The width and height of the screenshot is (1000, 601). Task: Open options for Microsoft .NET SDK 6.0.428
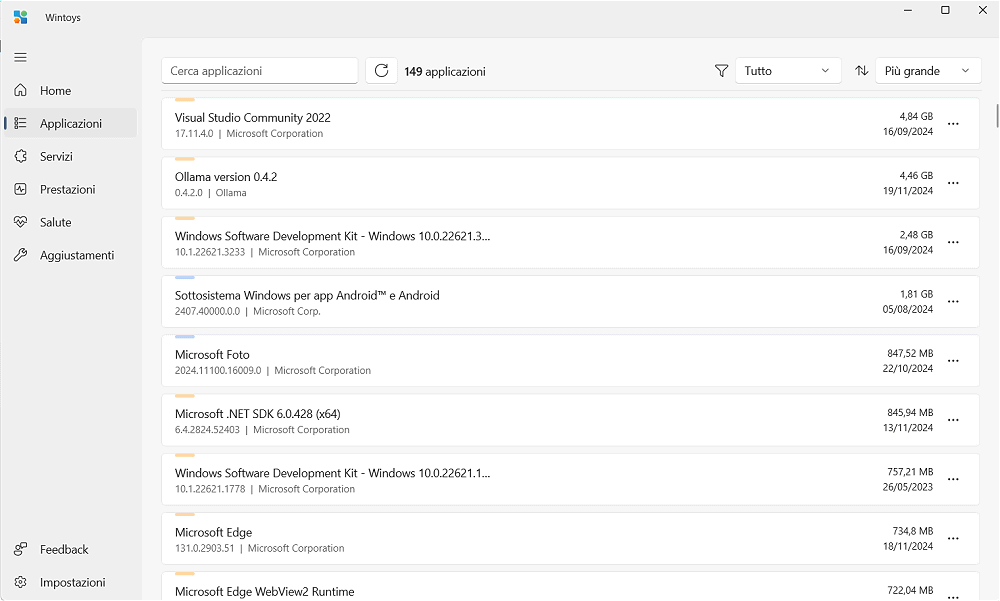point(953,420)
